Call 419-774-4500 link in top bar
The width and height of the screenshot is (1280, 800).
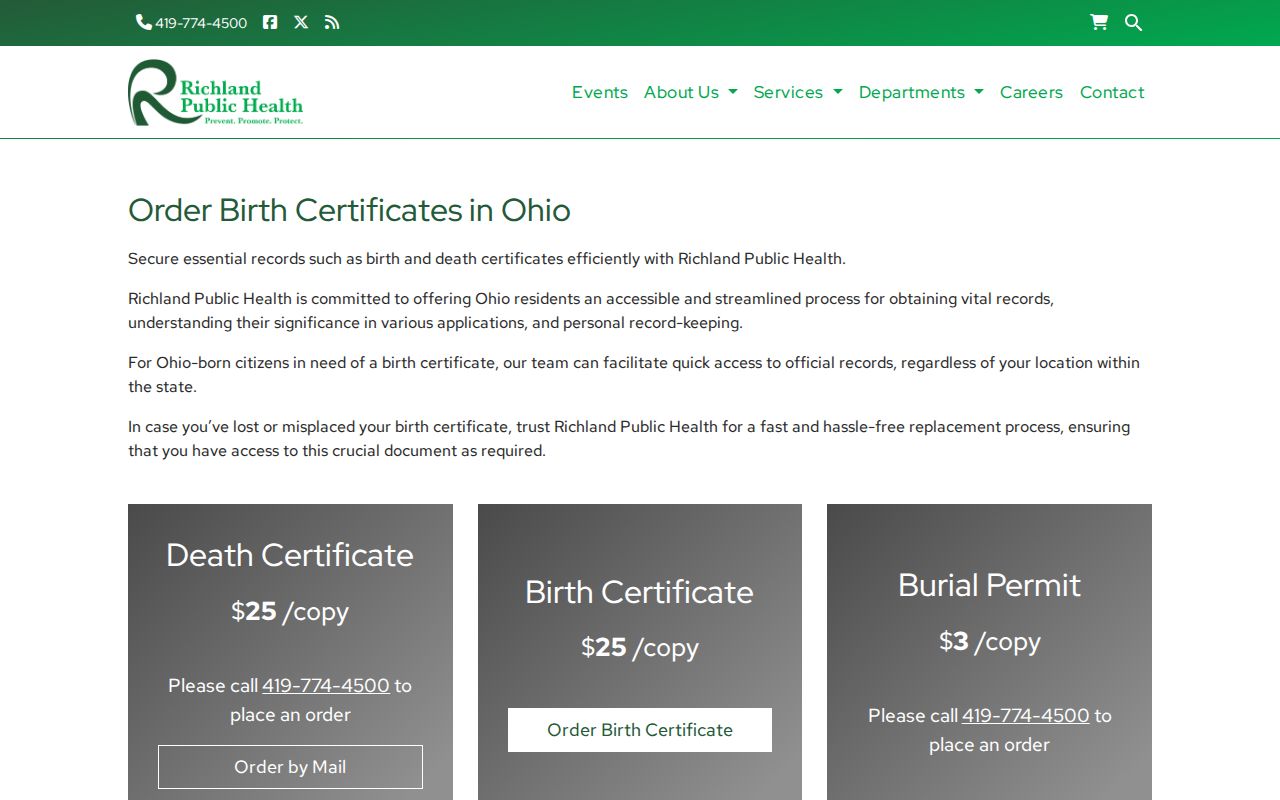pyautogui.click(x=201, y=23)
